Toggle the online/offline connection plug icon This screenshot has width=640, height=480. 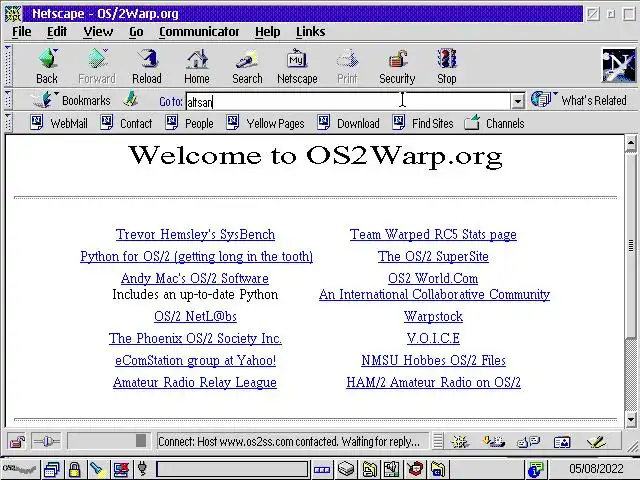(46, 442)
